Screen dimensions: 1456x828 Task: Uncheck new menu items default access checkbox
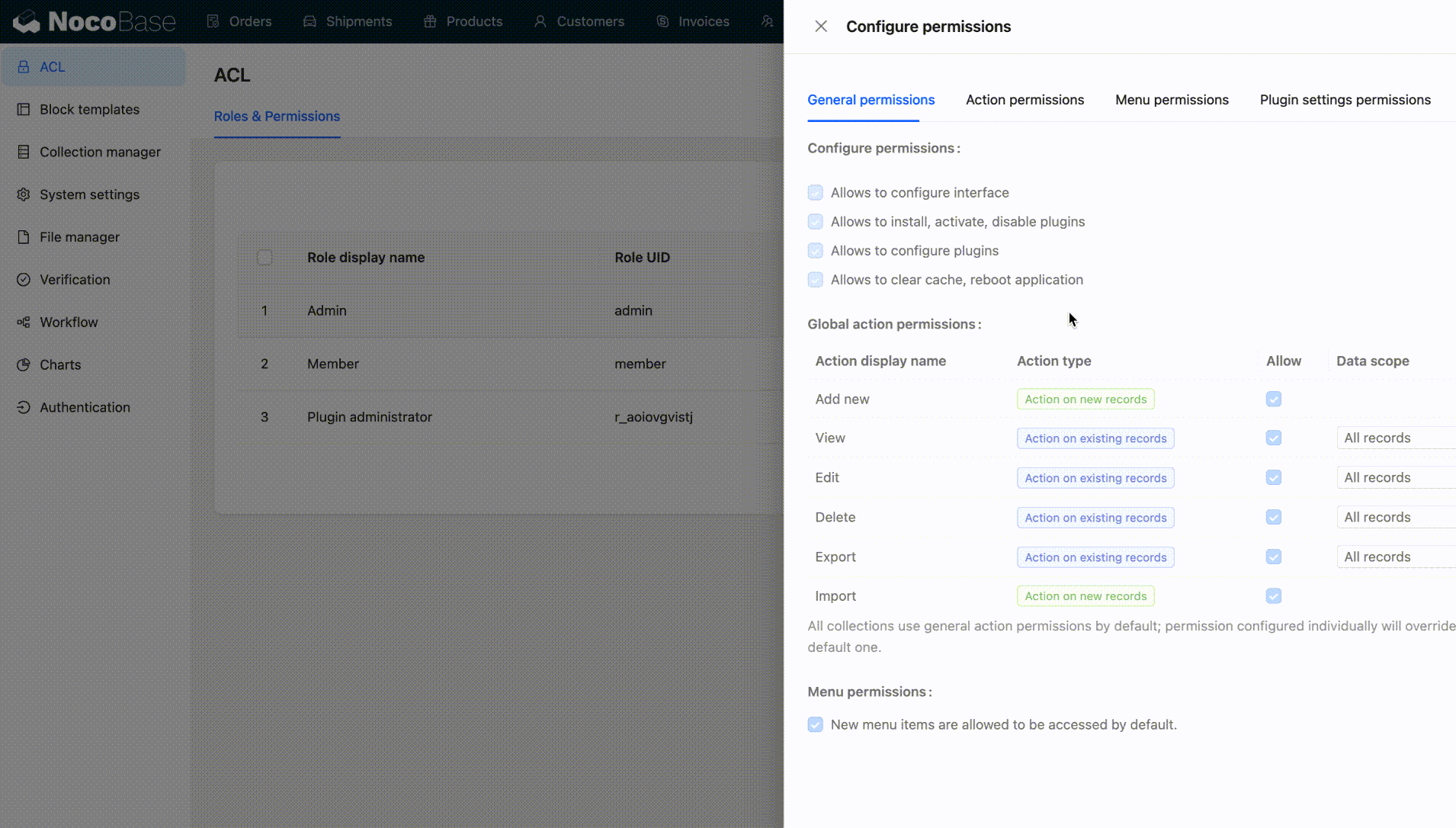pos(816,725)
